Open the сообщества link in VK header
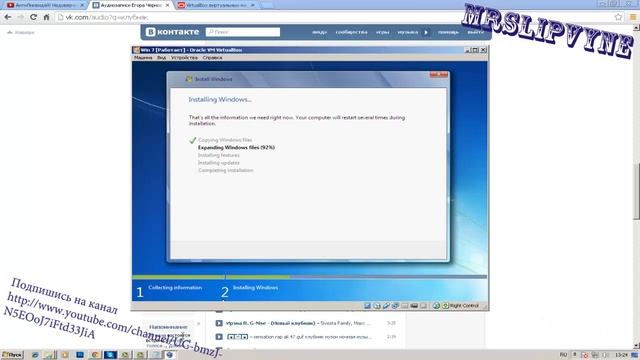The width and height of the screenshot is (640, 360). tap(351, 32)
